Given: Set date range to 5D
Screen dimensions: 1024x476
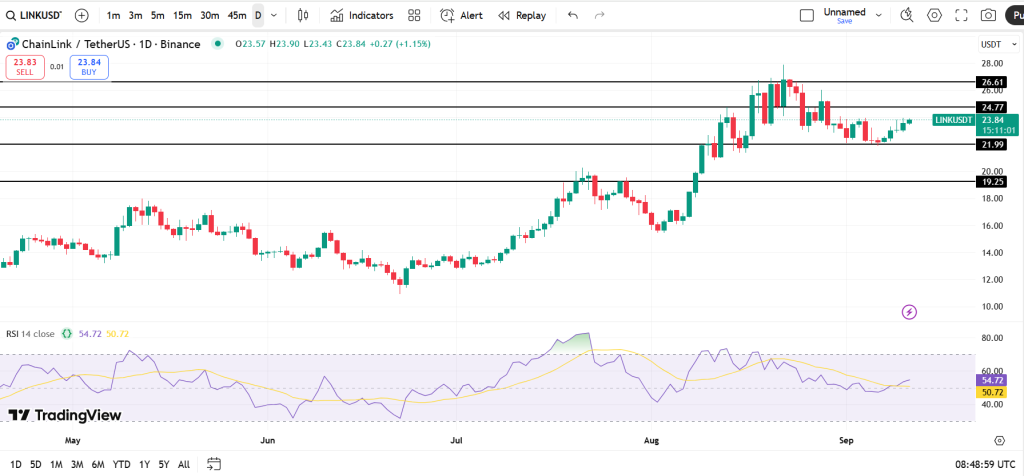Looking at the screenshot, I should coord(36,465).
